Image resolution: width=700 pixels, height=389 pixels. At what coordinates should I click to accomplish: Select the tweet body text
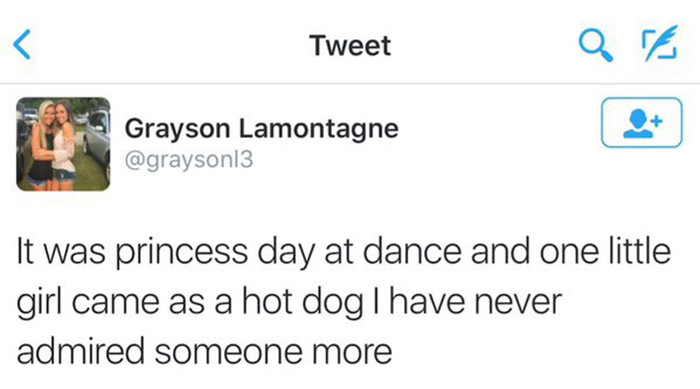point(344,301)
